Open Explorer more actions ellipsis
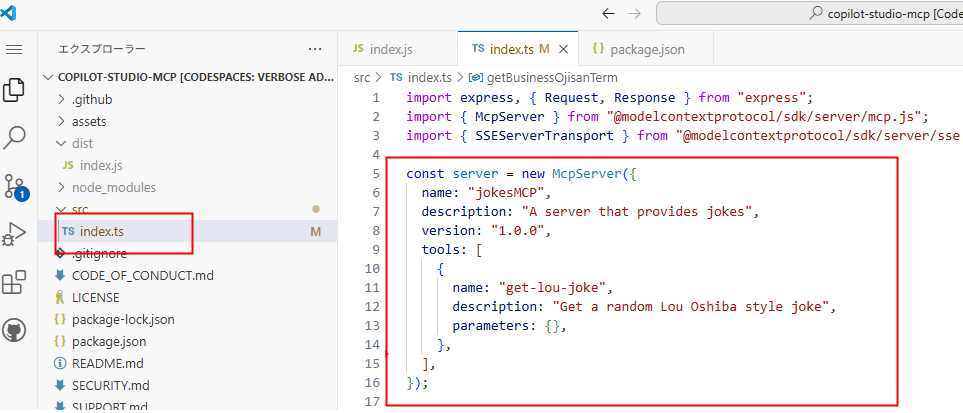Viewport: 963px width, 413px height. click(x=315, y=49)
